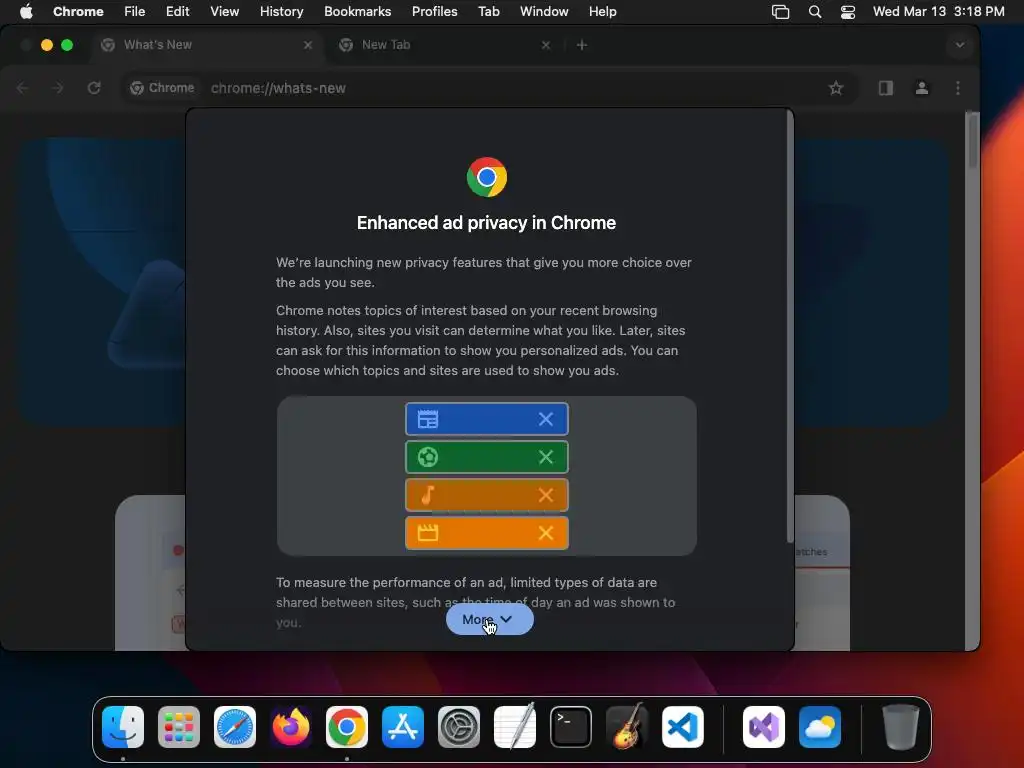The image size is (1024, 768).
Task: Open Launchpad from the Dock
Action: pos(179,727)
